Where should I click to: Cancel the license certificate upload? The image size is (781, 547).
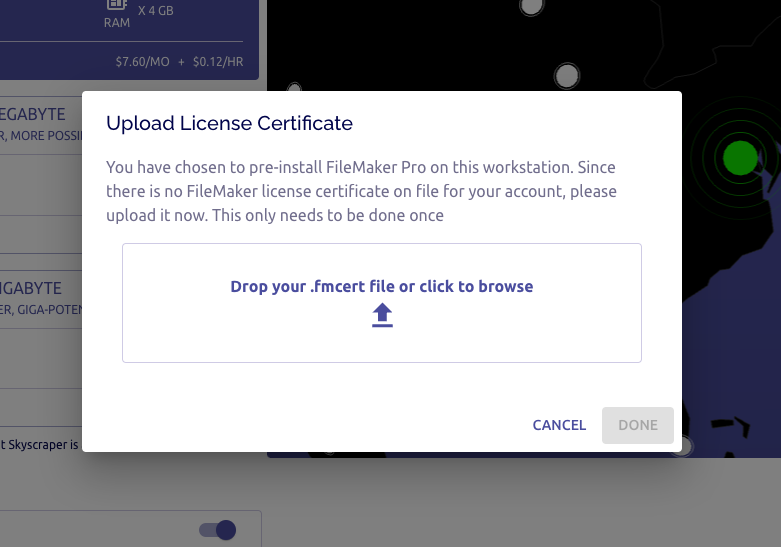point(559,425)
